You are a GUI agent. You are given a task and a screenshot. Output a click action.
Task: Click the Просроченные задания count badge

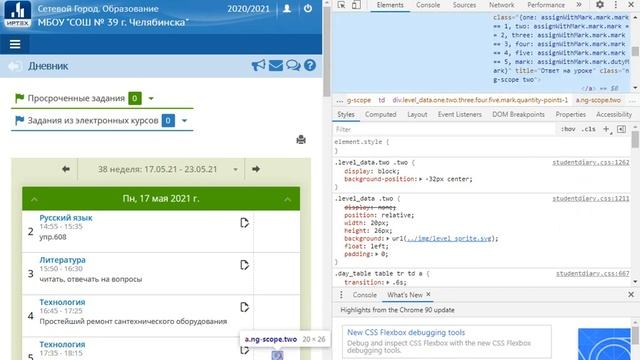coord(135,98)
